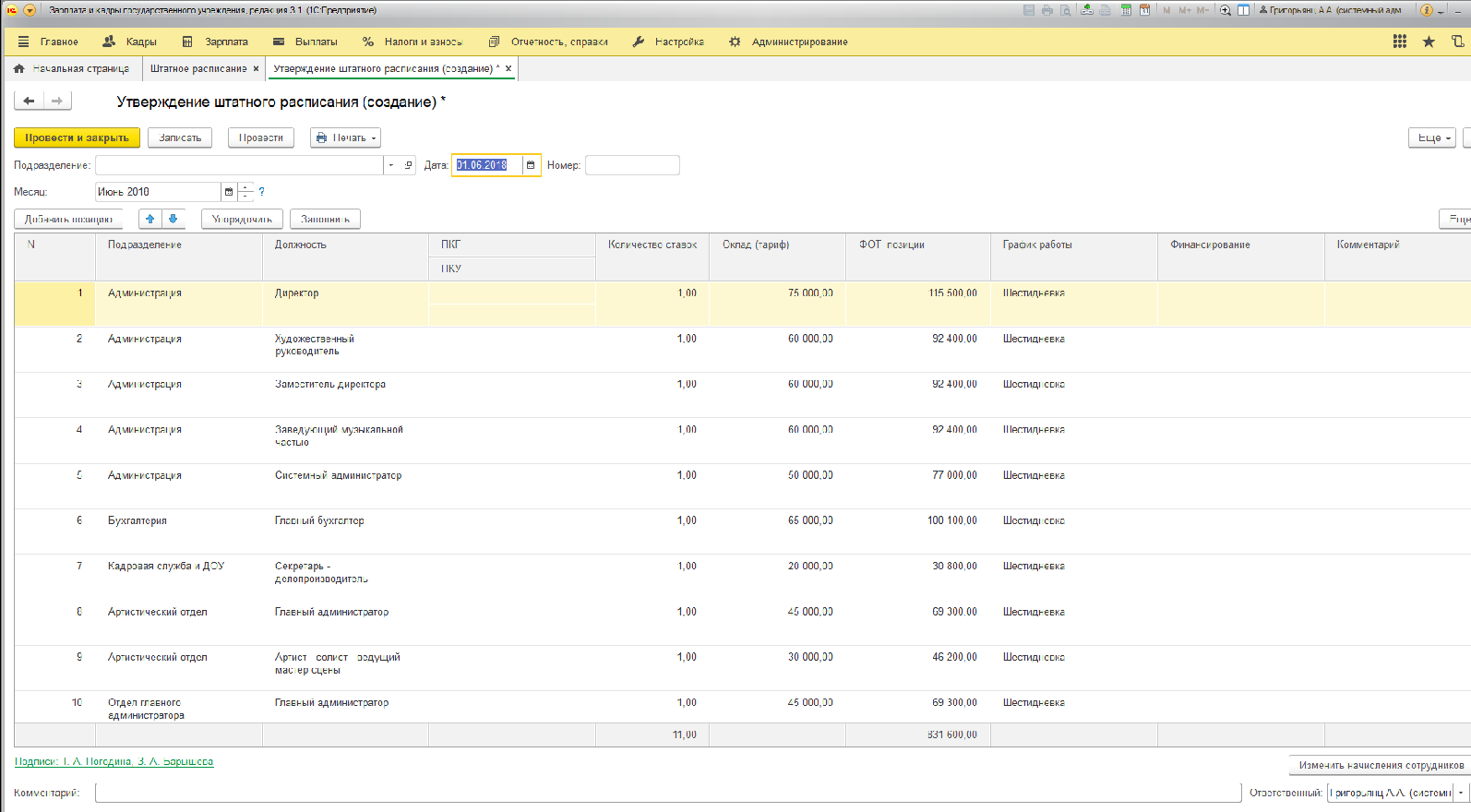1471x812 pixels.
Task: Click the Добавить позицию button
Action: click(69, 219)
